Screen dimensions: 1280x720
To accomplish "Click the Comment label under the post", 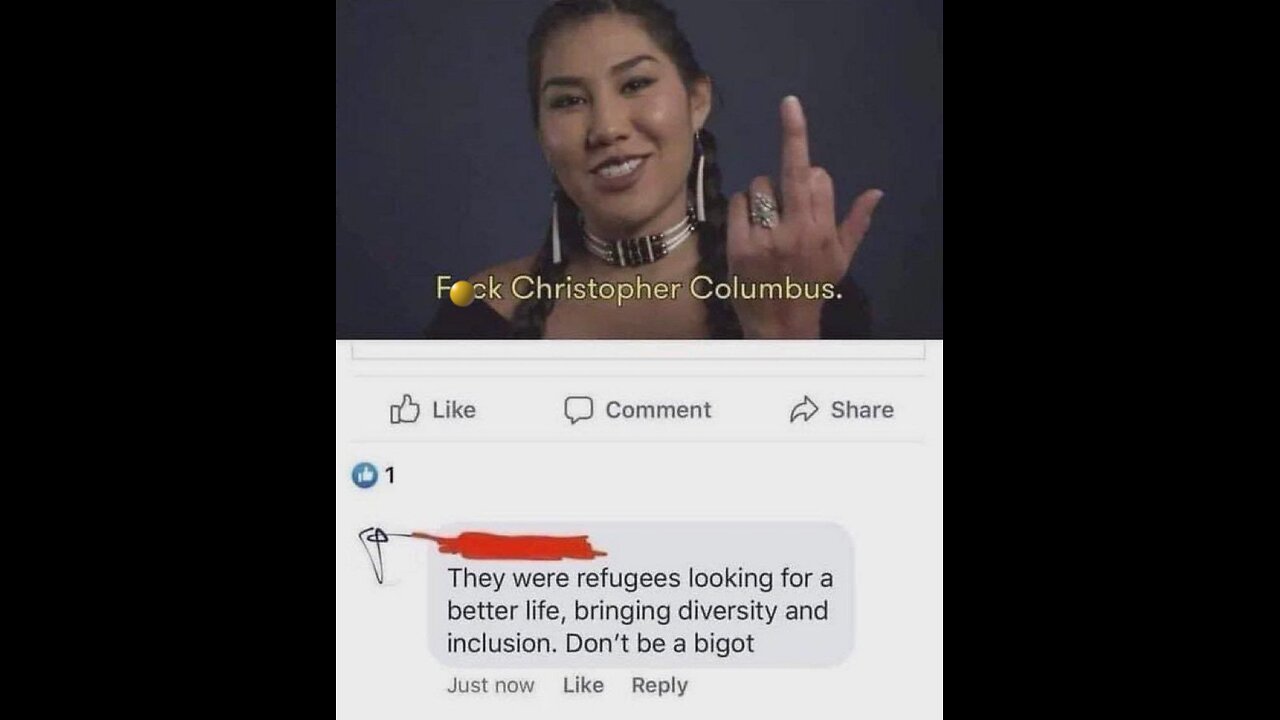I will 658,410.
